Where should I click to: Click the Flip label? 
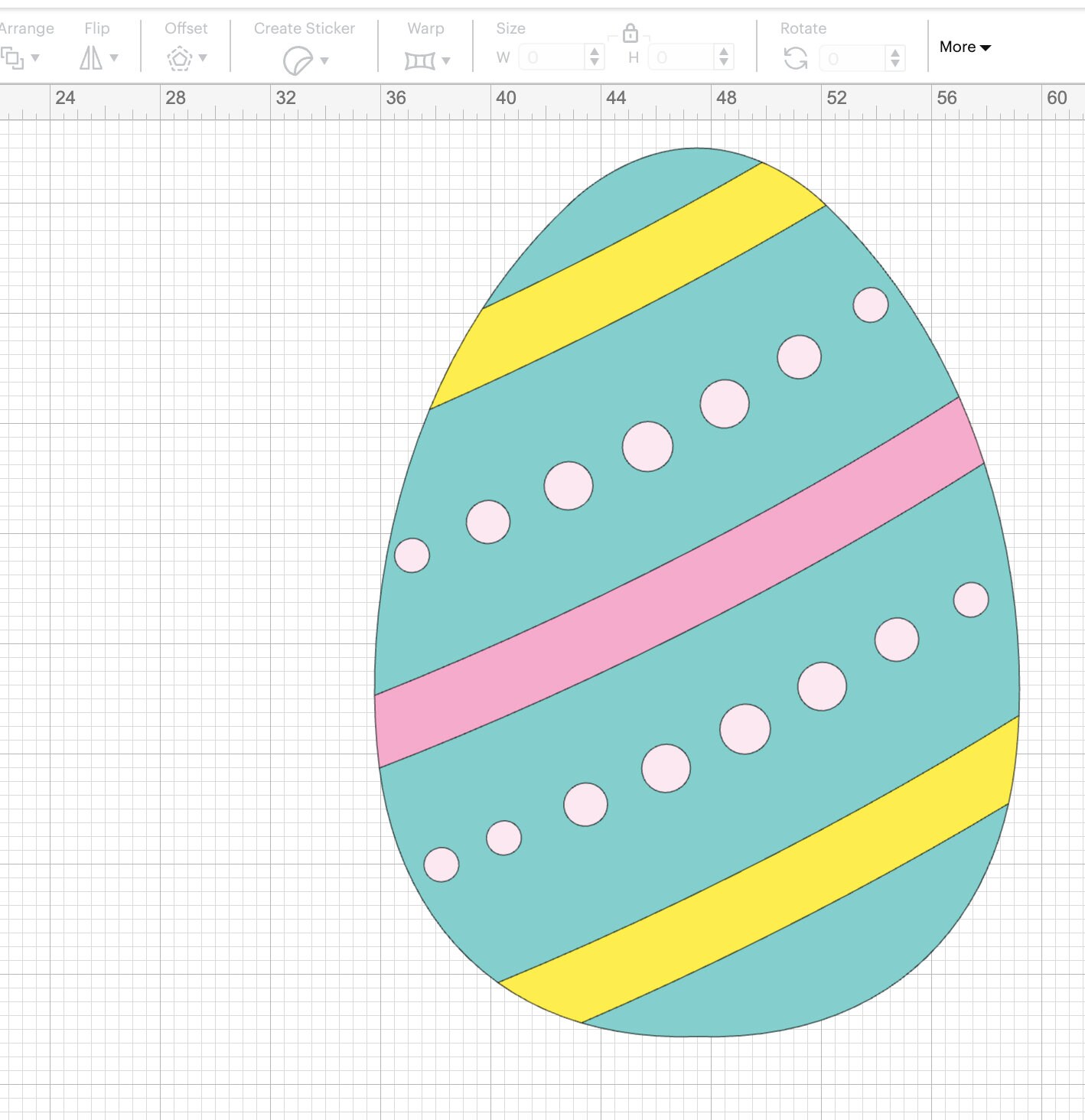(x=97, y=28)
